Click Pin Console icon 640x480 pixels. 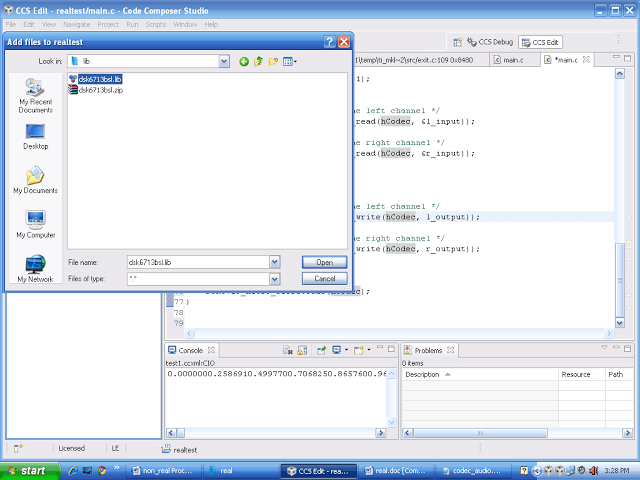pos(321,350)
